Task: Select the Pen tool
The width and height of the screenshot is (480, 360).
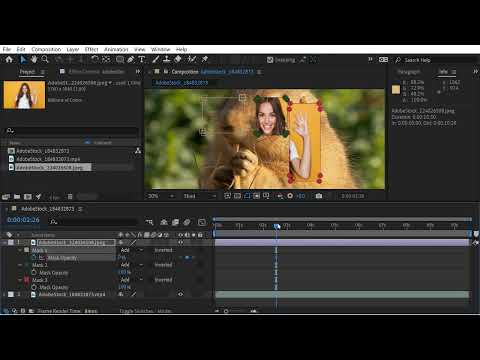Action: pos(131,60)
